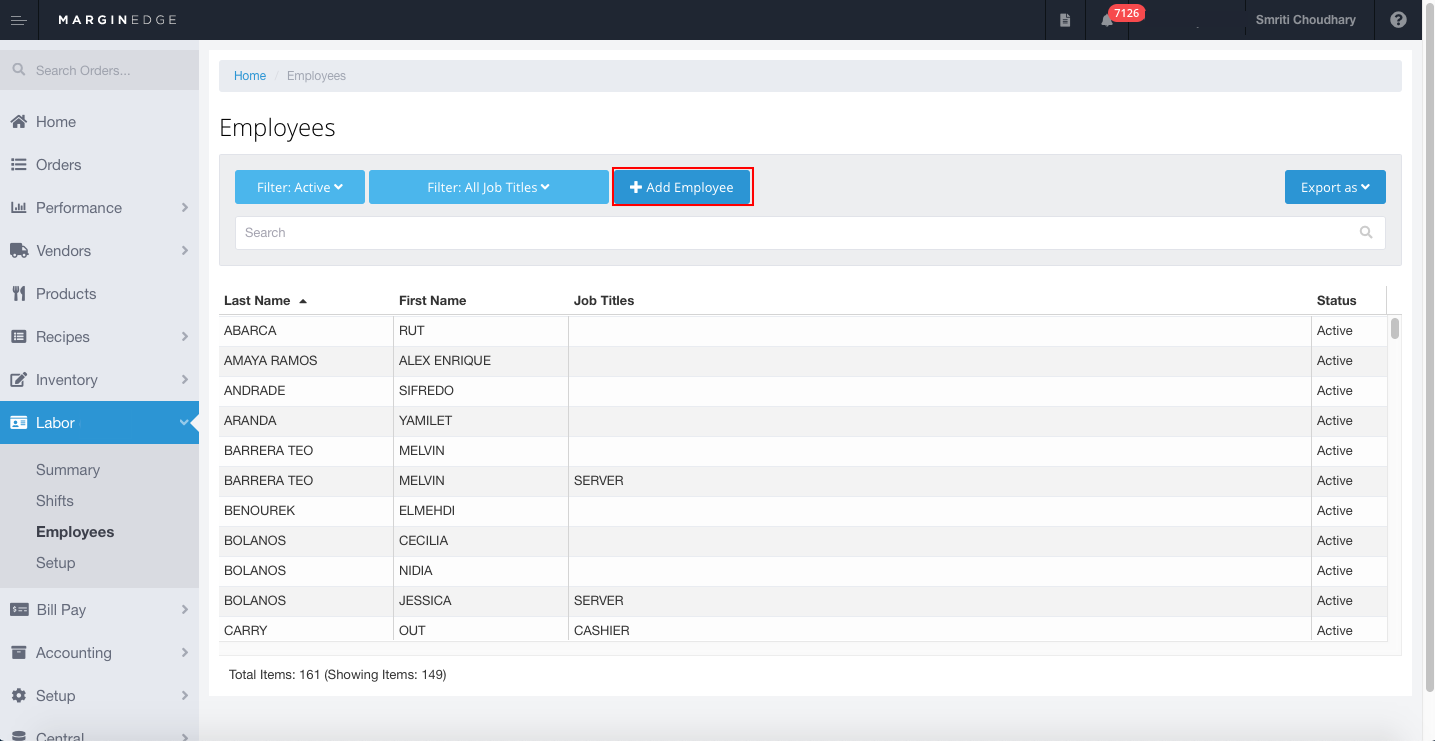The height and width of the screenshot is (741, 1435).
Task: Open the Summary submenu under Labor
Action: click(68, 469)
